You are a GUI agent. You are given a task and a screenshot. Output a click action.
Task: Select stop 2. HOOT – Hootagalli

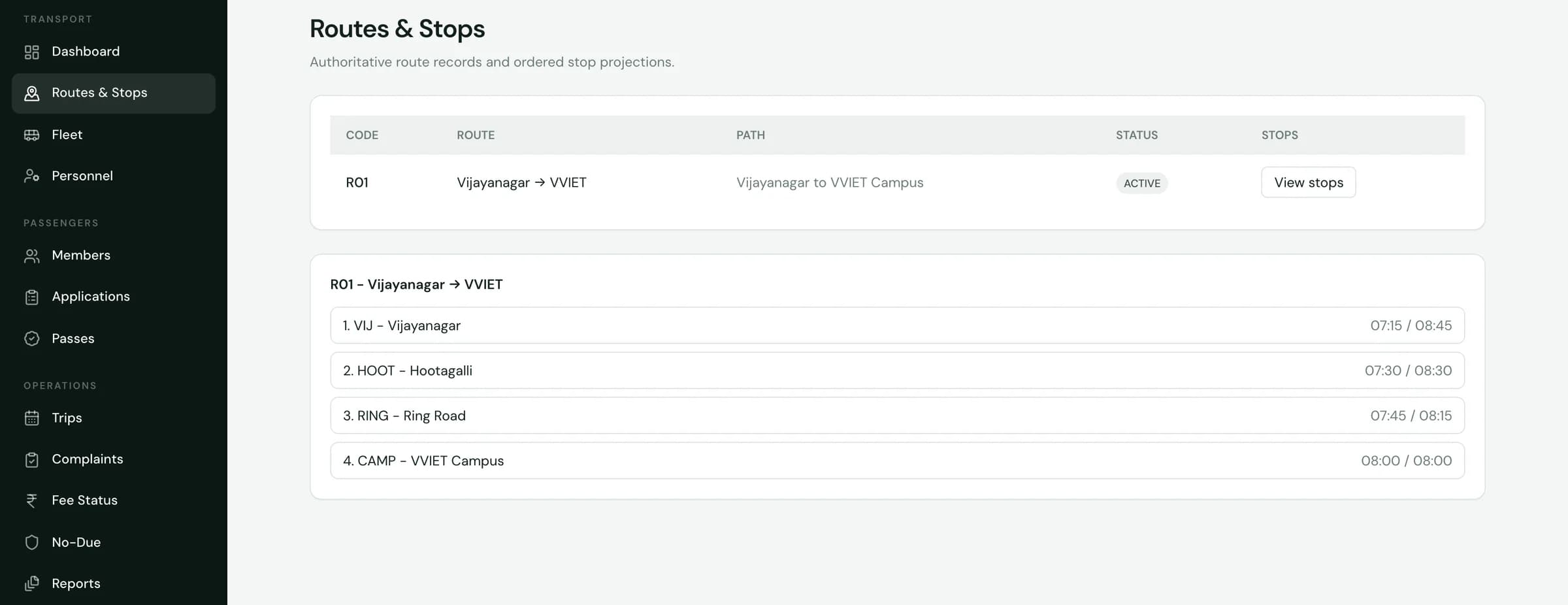tap(897, 370)
